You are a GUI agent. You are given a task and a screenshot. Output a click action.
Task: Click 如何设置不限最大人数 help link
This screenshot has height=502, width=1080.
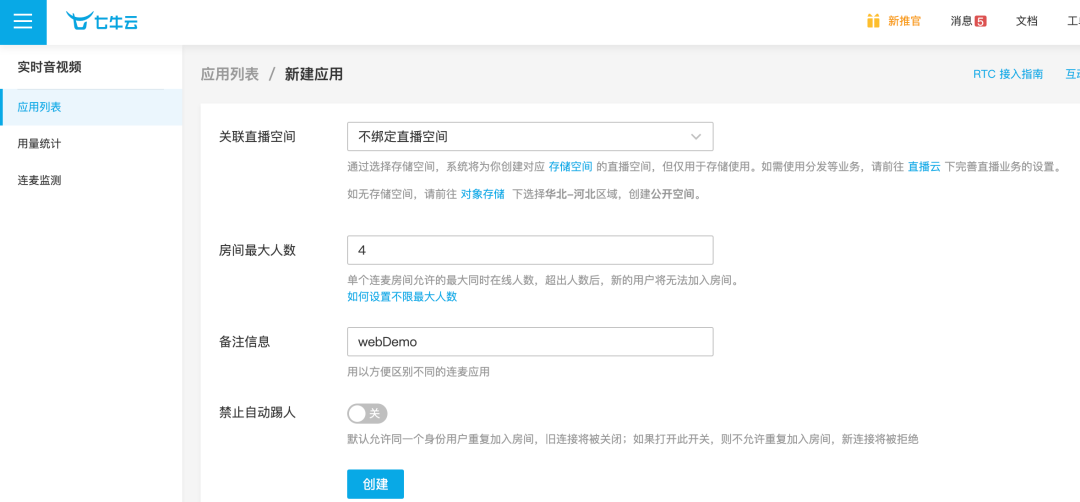click(x=402, y=297)
